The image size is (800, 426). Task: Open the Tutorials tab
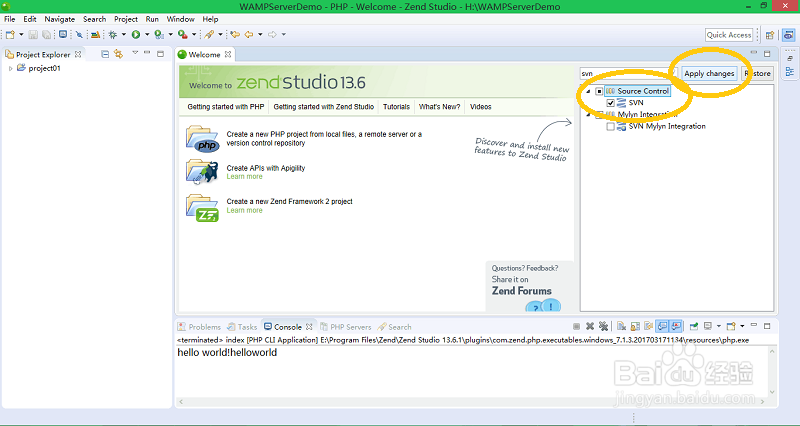(x=396, y=107)
